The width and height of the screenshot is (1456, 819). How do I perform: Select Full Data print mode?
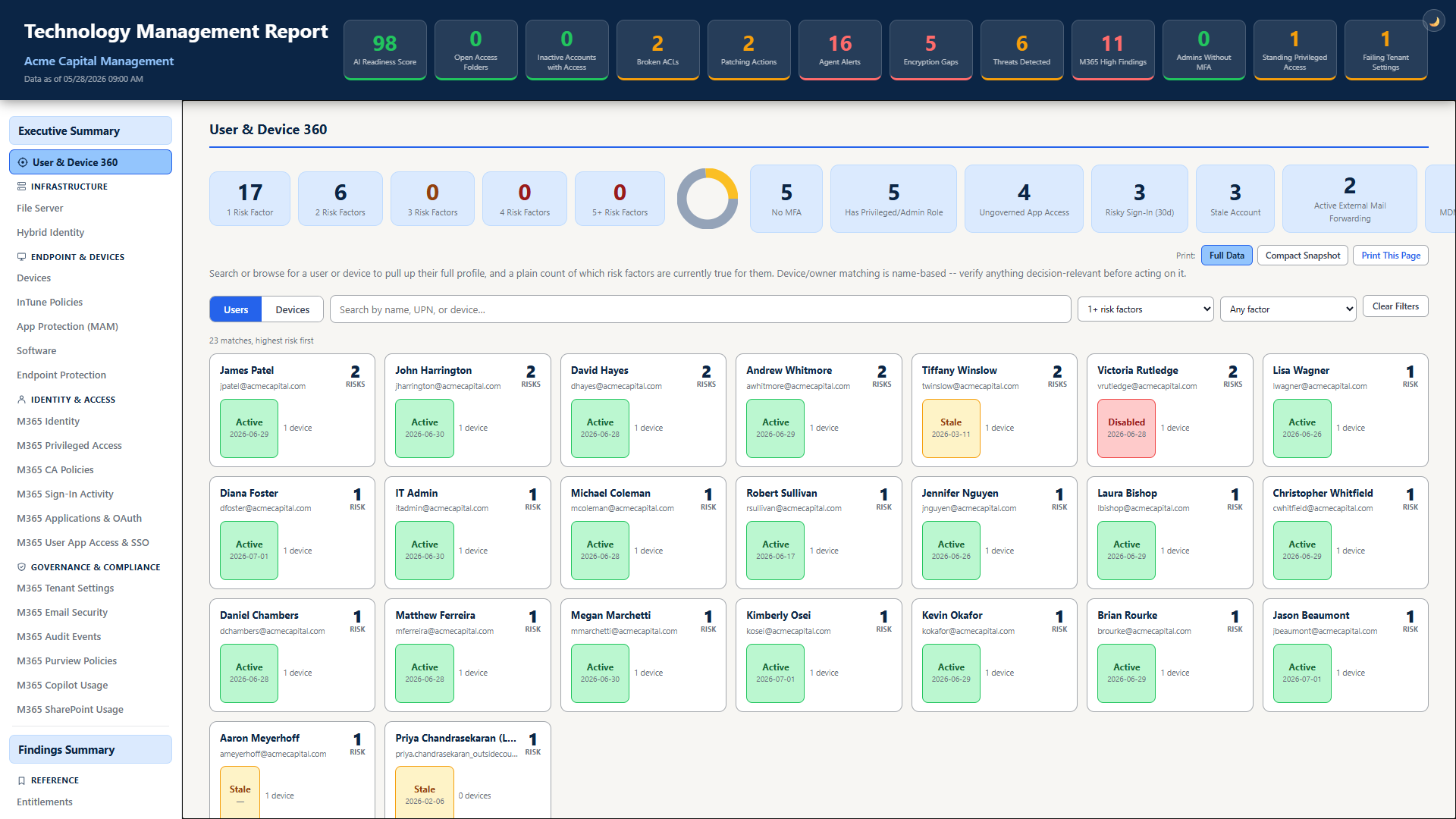click(1227, 256)
